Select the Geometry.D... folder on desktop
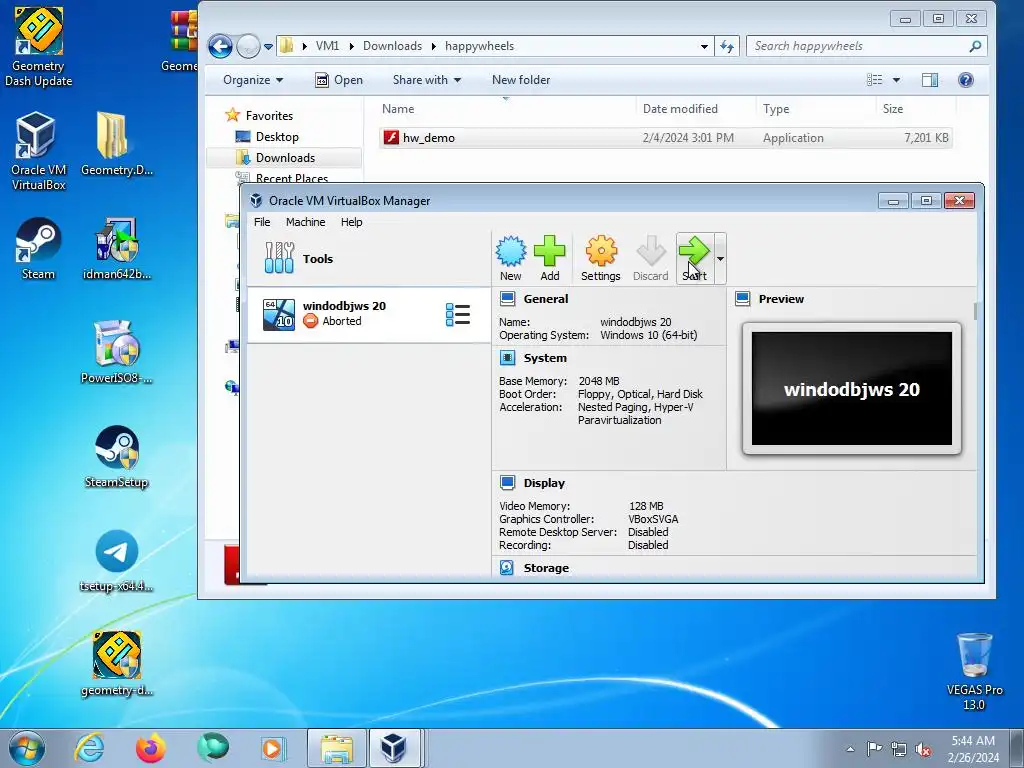Image resolution: width=1024 pixels, height=768 pixels. [x=116, y=144]
